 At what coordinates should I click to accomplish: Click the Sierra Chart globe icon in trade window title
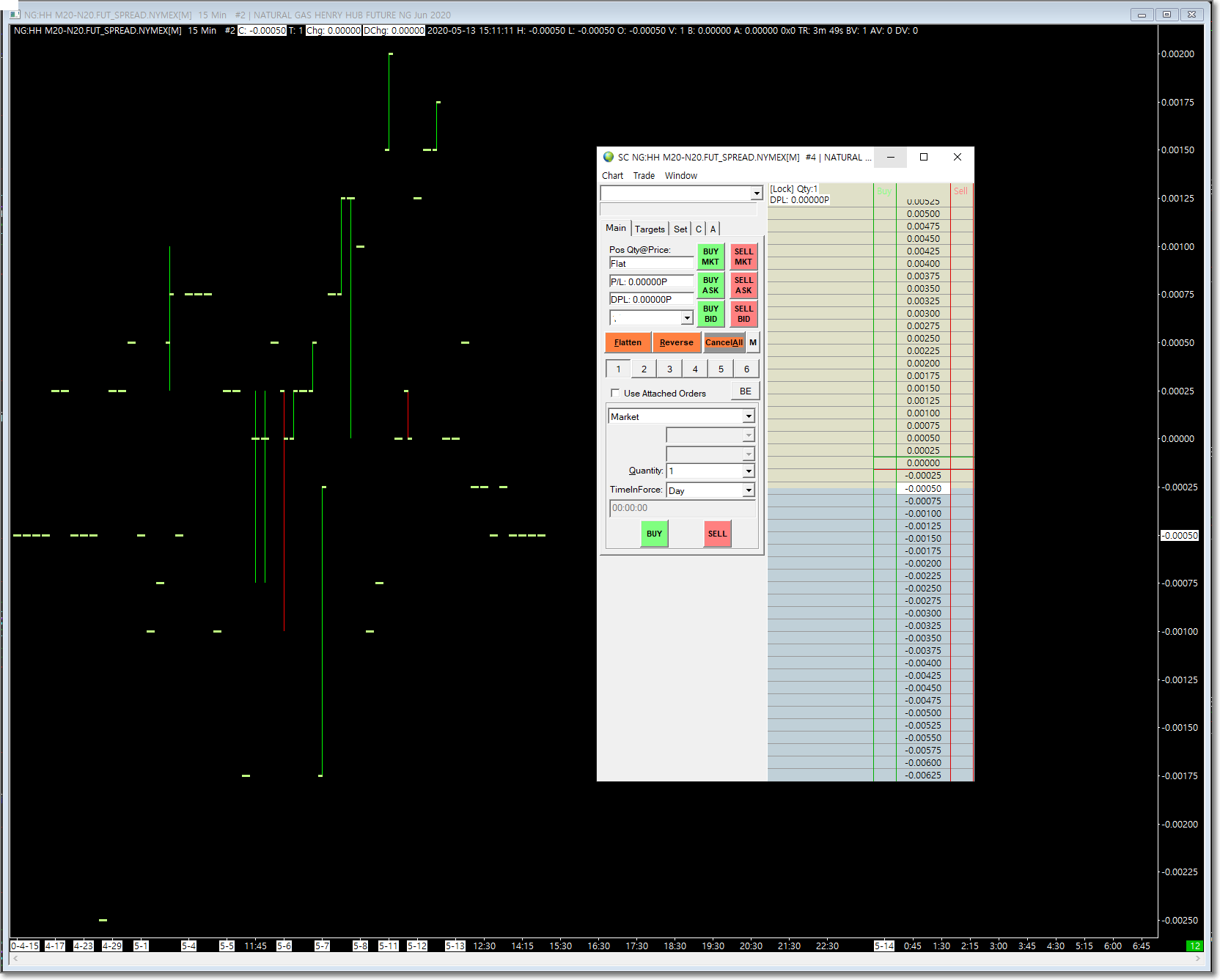click(x=609, y=157)
